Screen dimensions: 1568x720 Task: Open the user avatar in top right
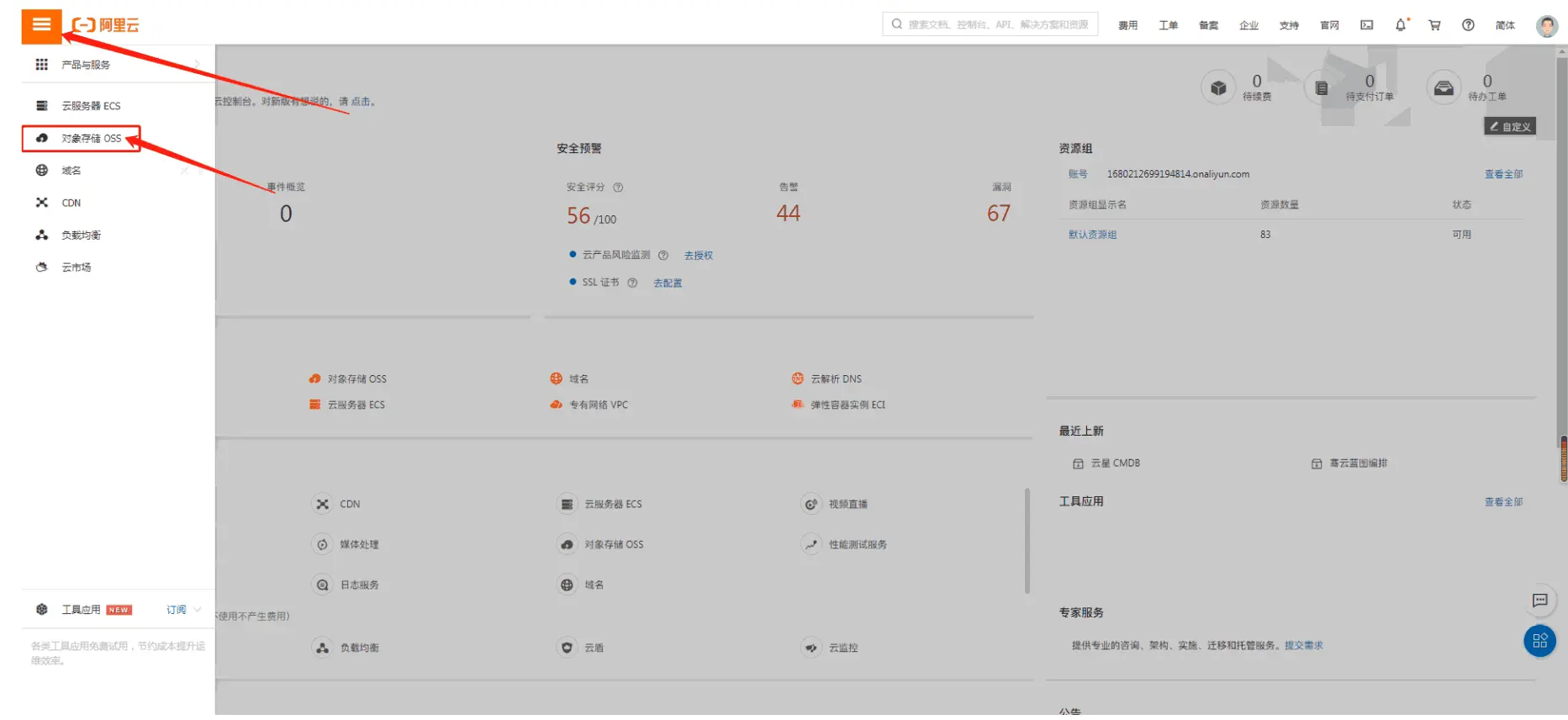coord(1546,25)
